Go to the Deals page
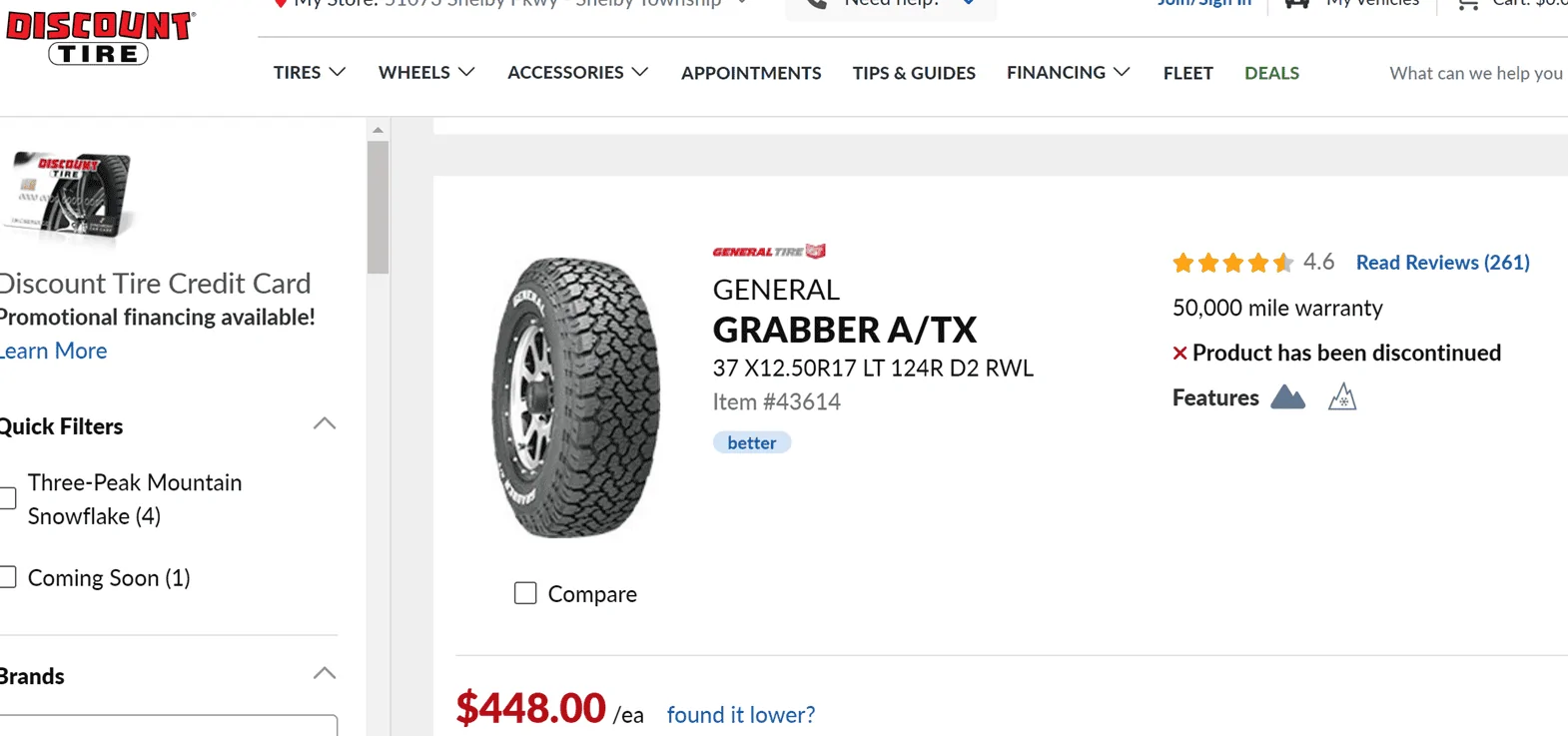The width and height of the screenshot is (1568, 736). (x=1271, y=73)
